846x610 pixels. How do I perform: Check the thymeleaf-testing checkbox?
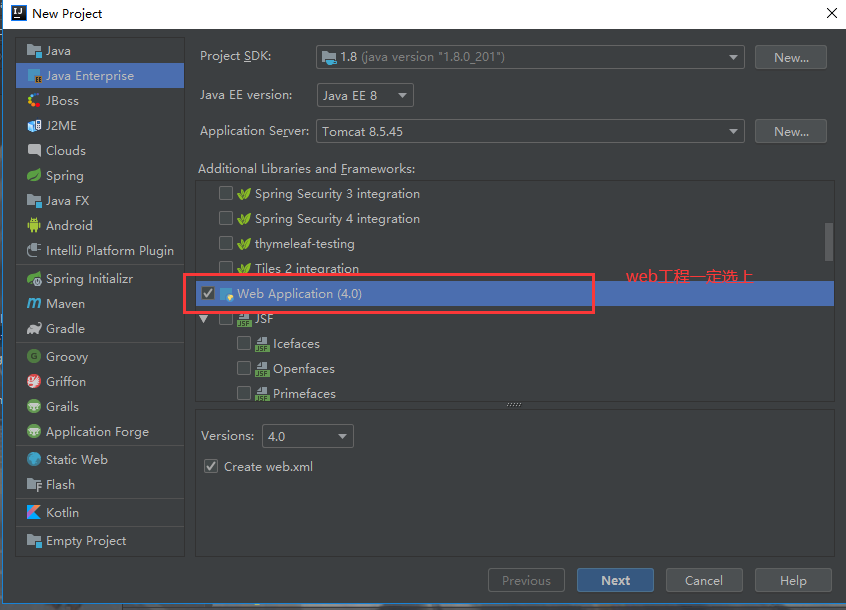coord(226,243)
